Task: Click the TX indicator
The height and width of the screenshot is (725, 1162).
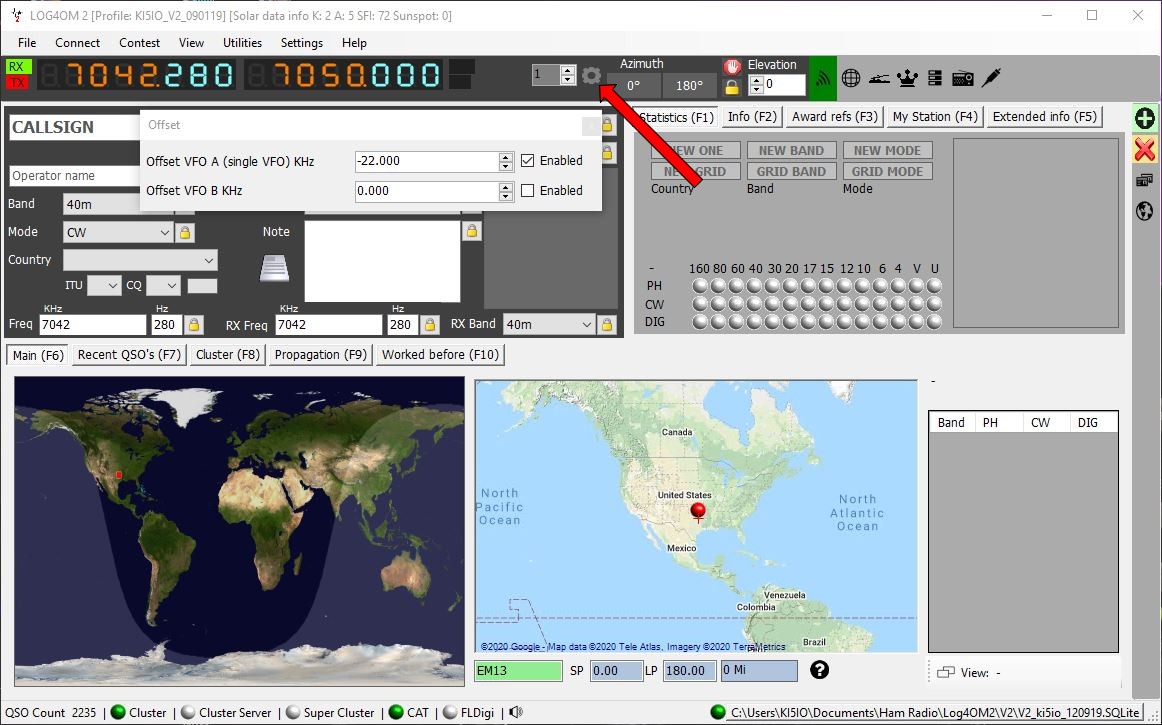Action: (16, 82)
